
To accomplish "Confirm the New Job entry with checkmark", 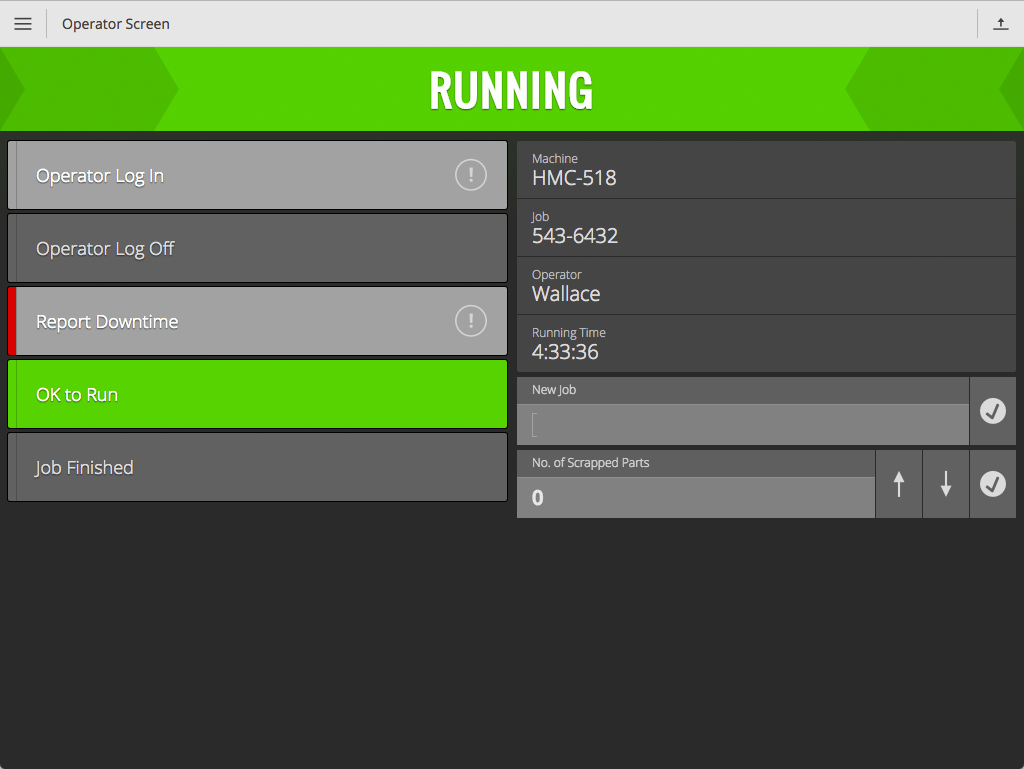I will coord(992,411).
